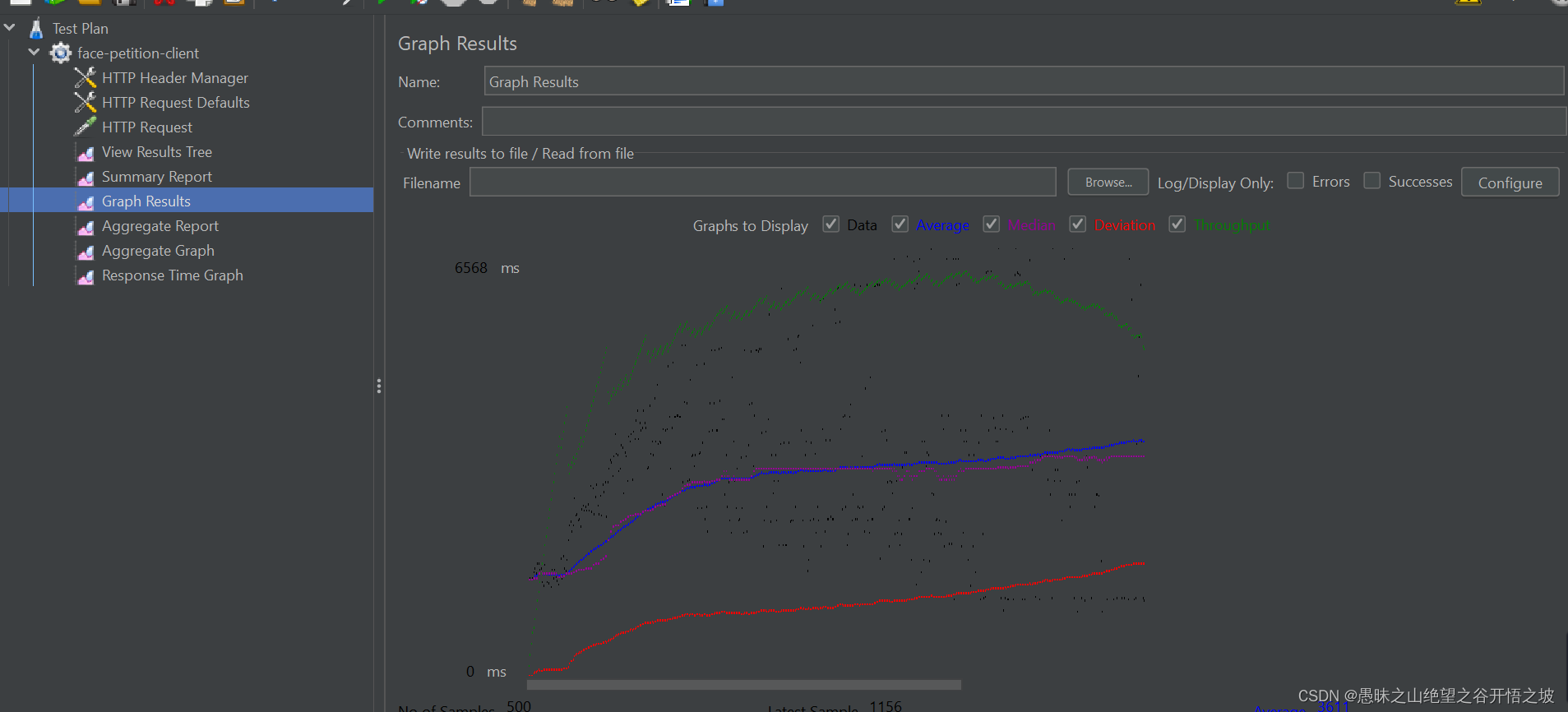Click the face-petition-client thread group gear icon
Screen dimensions: 1568x712
tap(60, 53)
